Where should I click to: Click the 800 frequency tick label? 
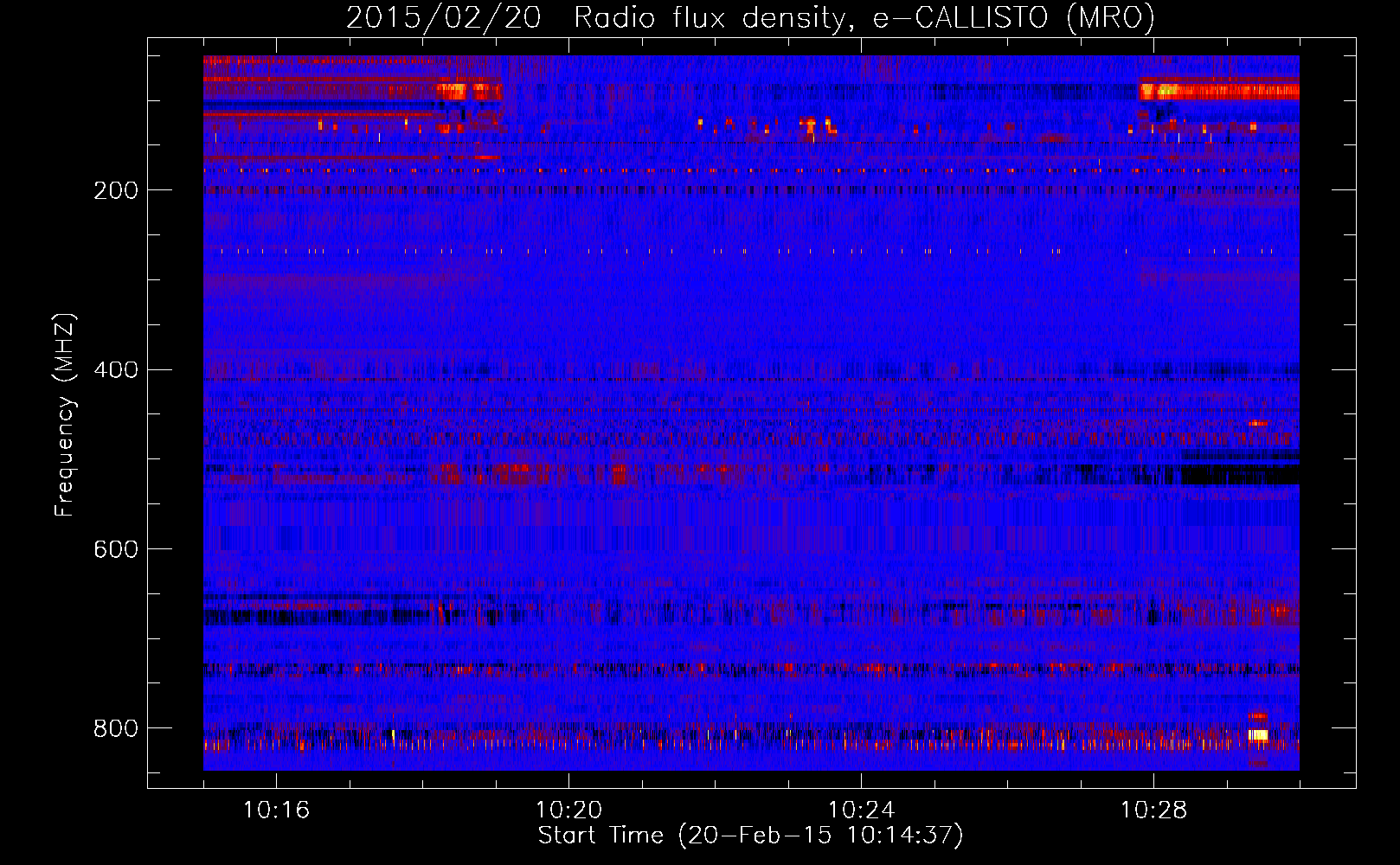115,728
